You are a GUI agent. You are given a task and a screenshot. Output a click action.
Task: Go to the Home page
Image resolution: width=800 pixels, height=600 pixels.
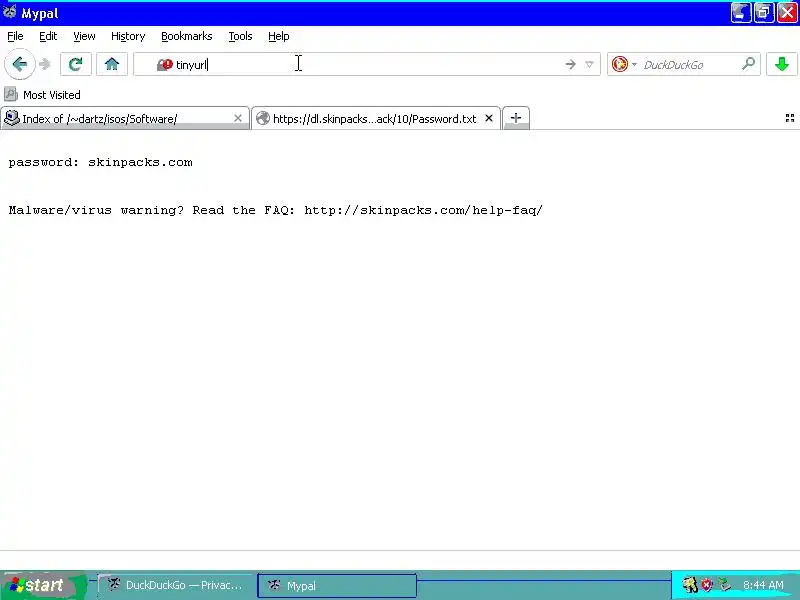point(112,64)
